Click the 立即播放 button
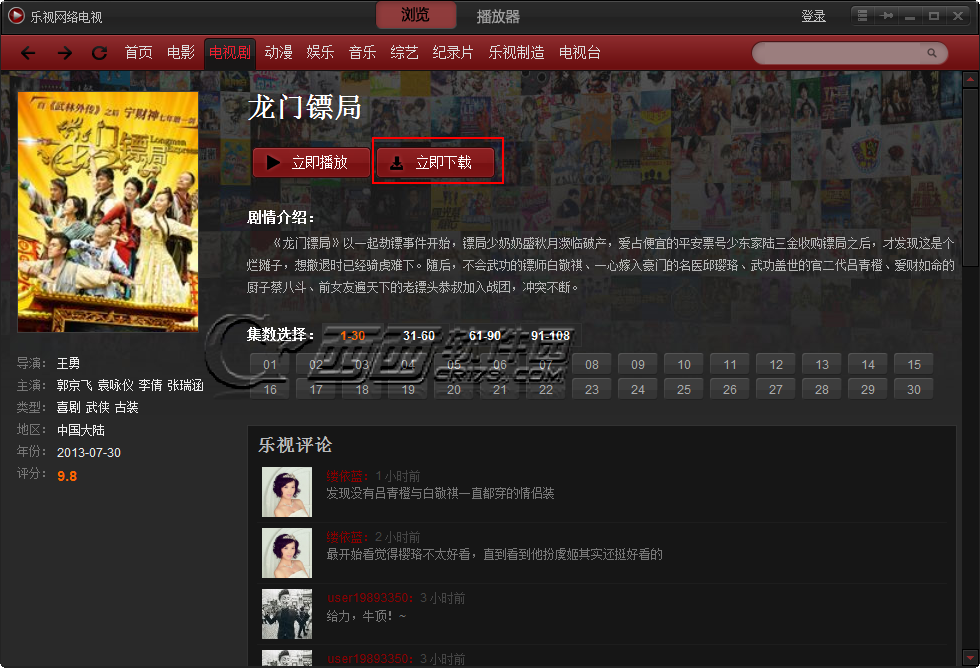980x668 pixels. coord(311,162)
